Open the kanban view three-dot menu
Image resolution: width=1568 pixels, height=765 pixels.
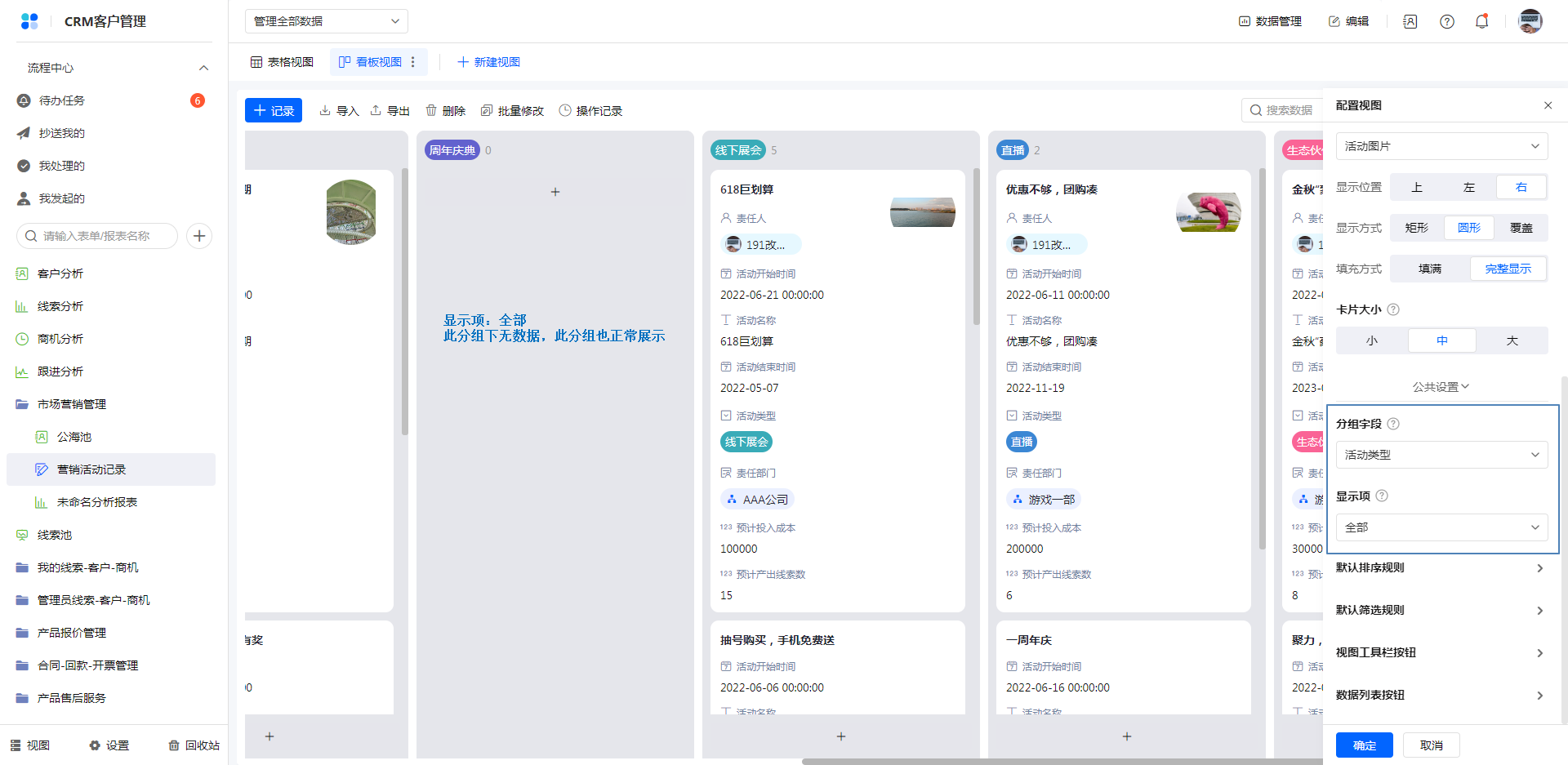(413, 62)
